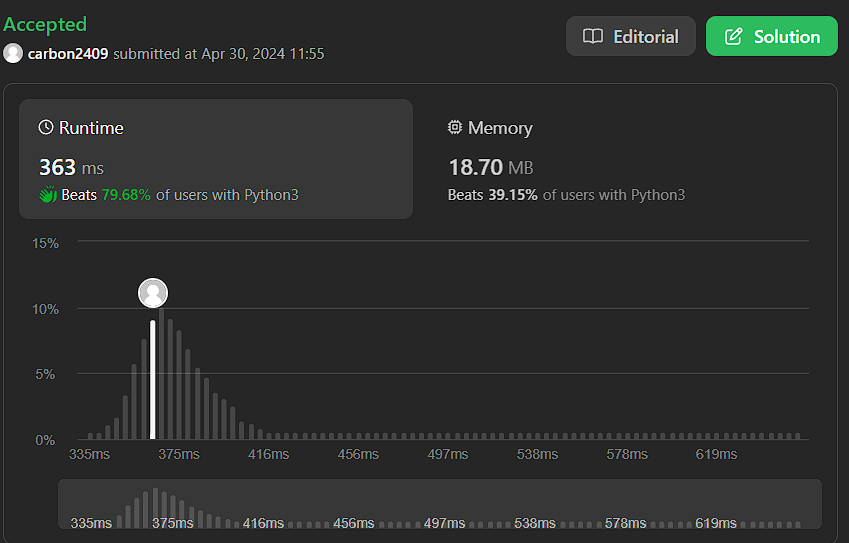Screen dimensions: 849x543
Task: Select the Runtime stats card
Action: [x=216, y=158]
